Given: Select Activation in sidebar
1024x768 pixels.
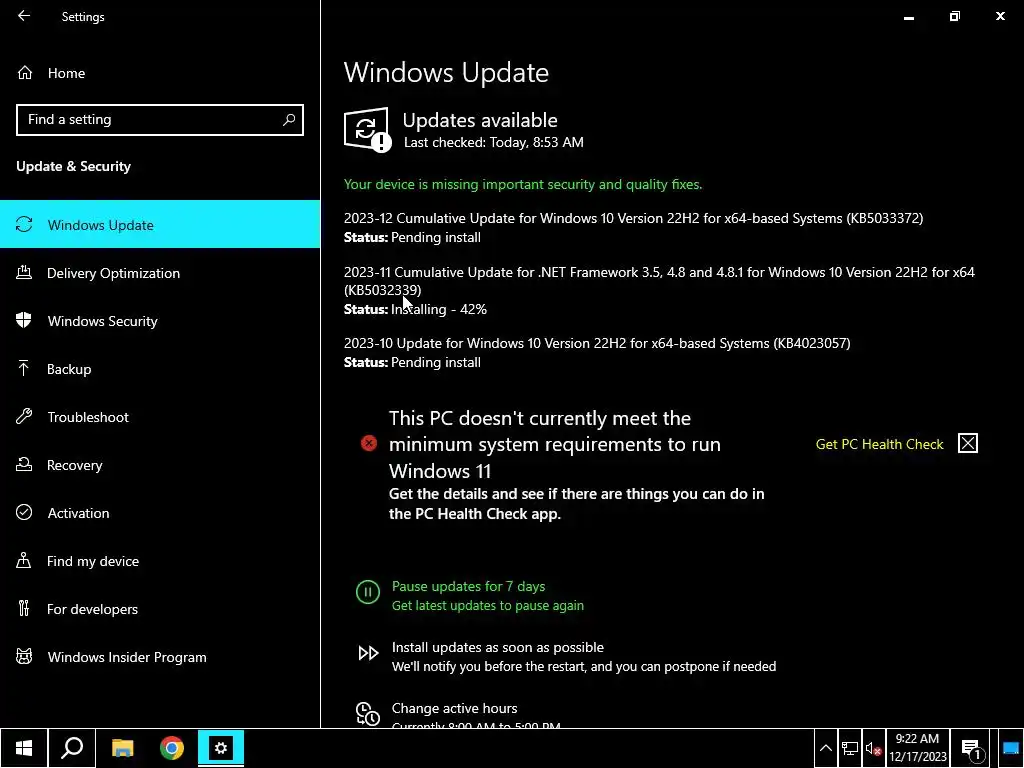Looking at the screenshot, I should [160, 513].
